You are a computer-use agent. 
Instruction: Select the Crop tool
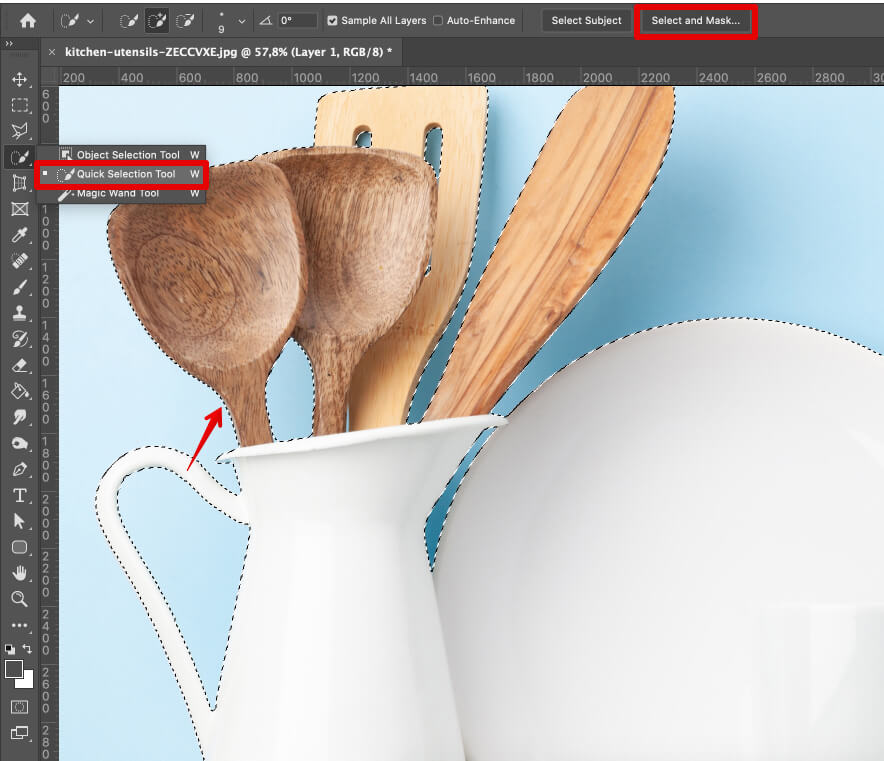click(x=21, y=183)
